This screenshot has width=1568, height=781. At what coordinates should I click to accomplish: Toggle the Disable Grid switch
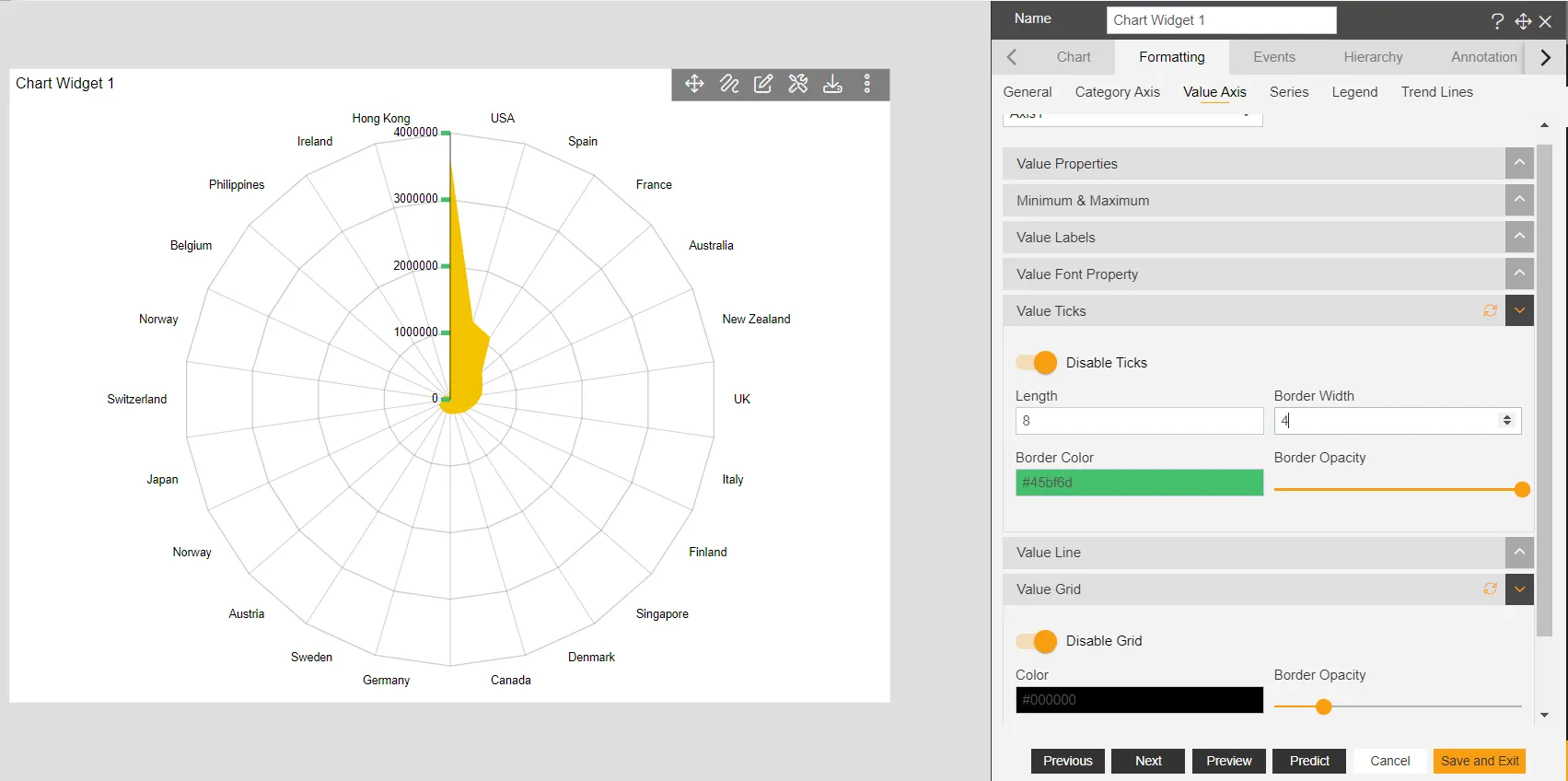[1037, 641]
